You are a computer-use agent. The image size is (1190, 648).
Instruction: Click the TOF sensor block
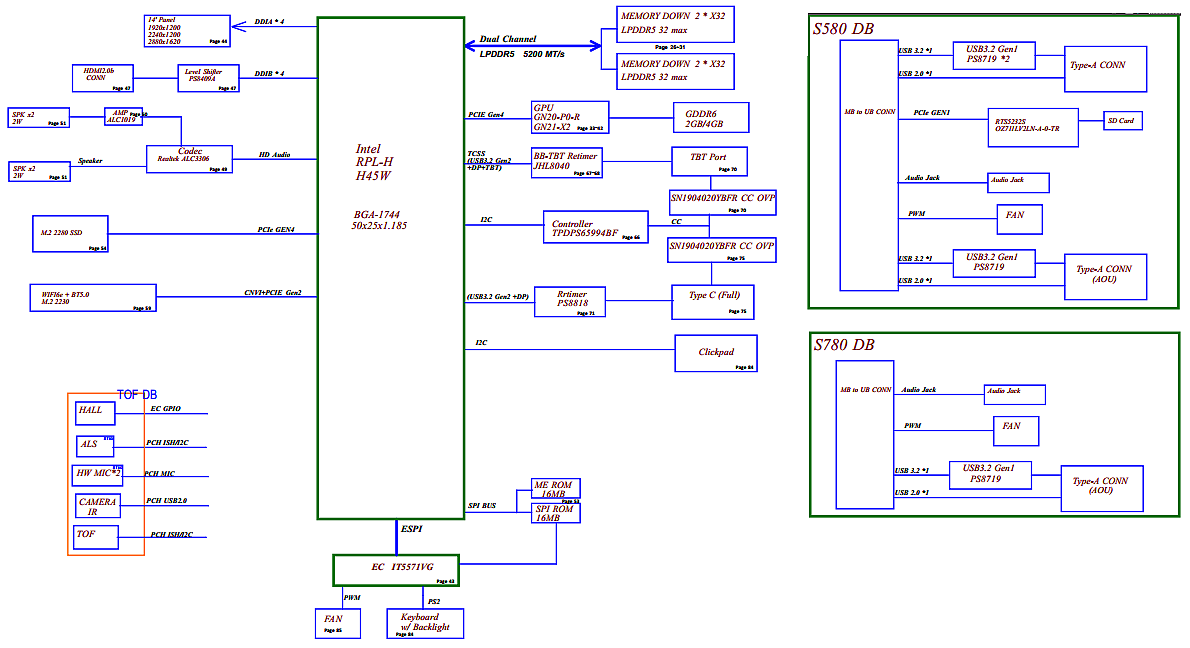coord(96,536)
